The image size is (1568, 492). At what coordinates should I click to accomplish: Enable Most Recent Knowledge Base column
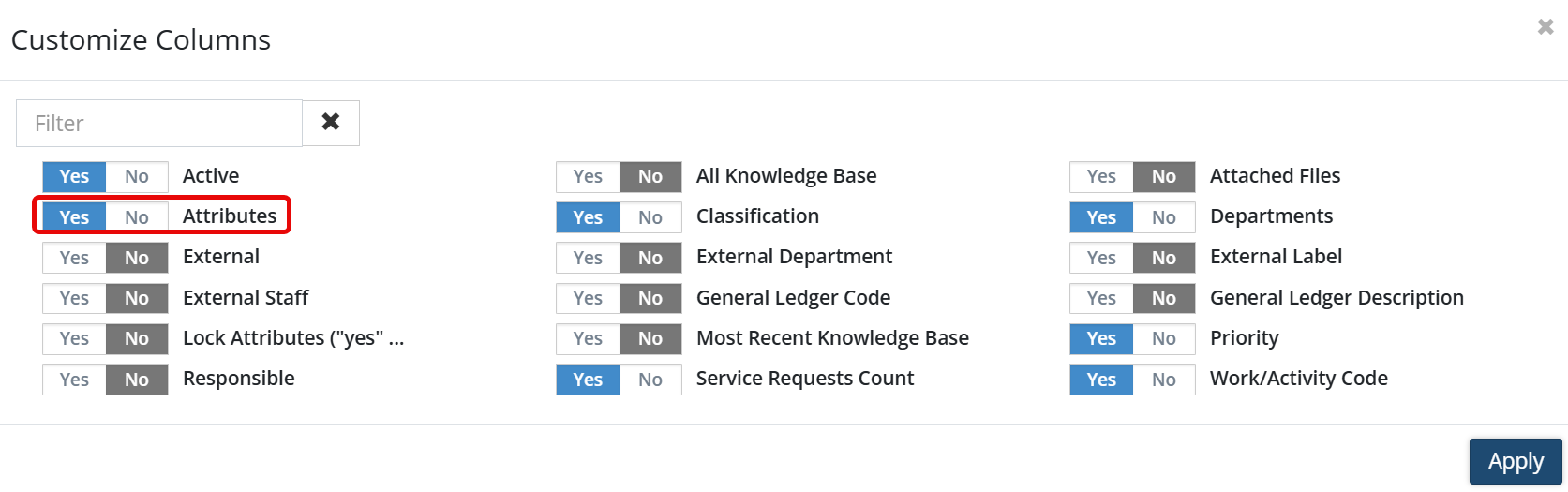[x=588, y=338]
